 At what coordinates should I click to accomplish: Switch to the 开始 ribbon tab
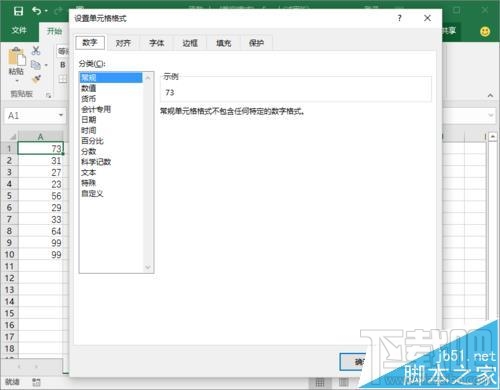(x=54, y=31)
